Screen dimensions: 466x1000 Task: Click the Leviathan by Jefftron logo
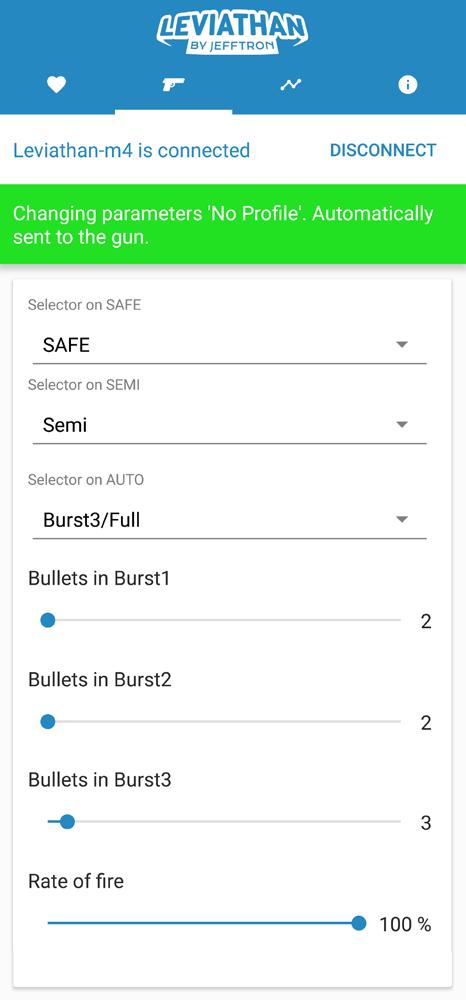click(x=233, y=33)
